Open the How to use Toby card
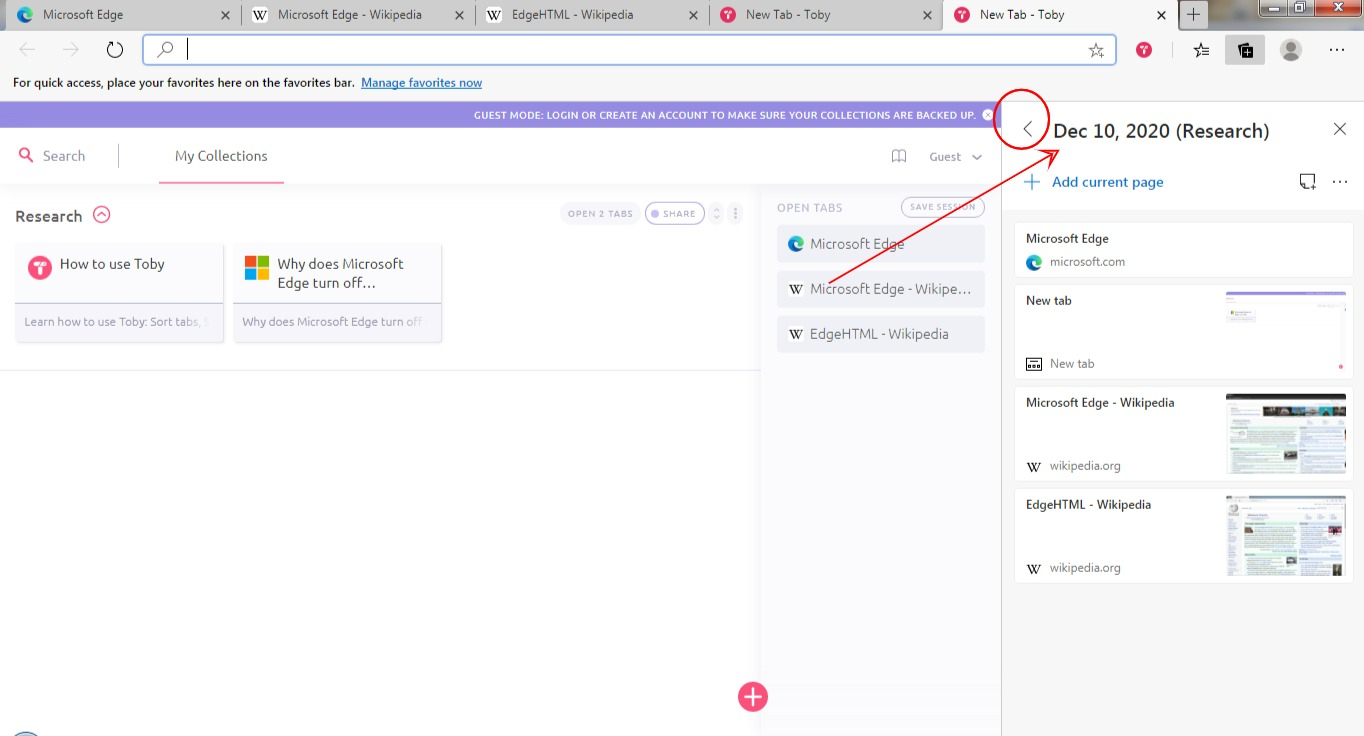The width and height of the screenshot is (1364, 736). (x=119, y=292)
